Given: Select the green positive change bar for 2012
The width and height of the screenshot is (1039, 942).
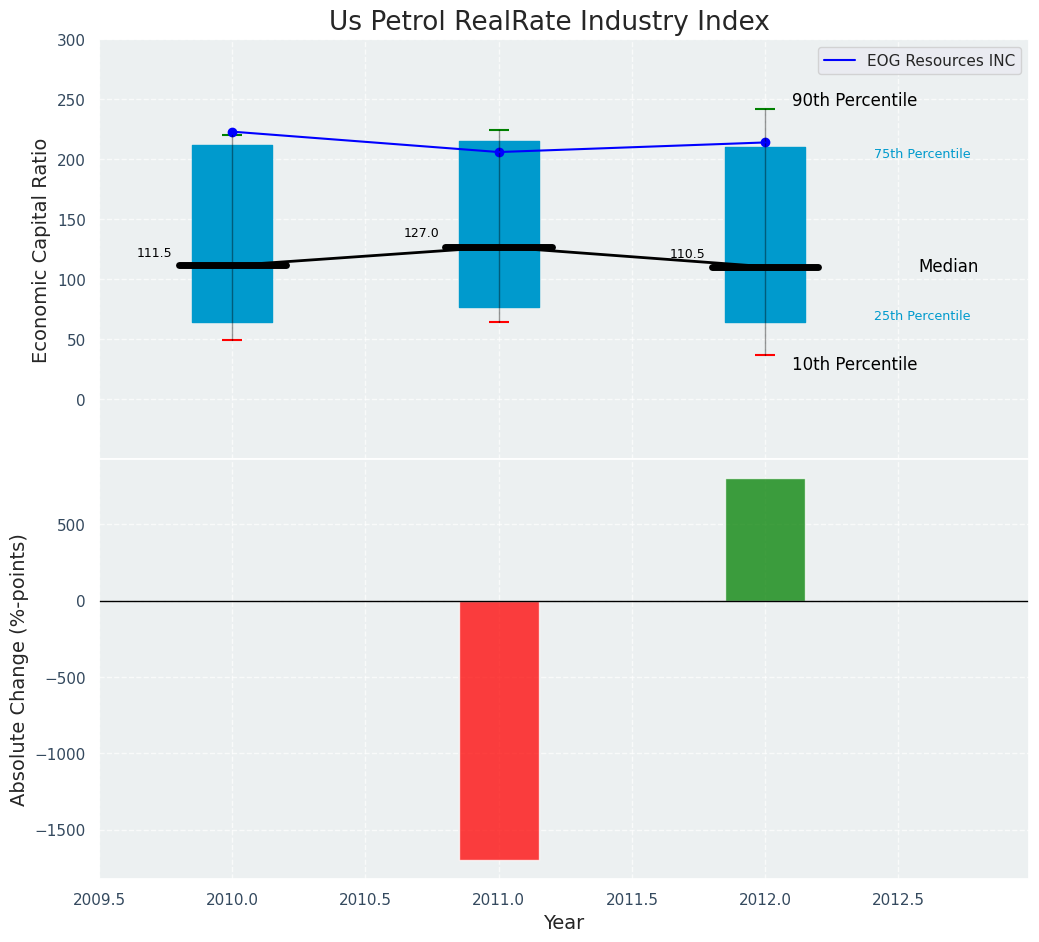Looking at the screenshot, I should [x=765, y=540].
